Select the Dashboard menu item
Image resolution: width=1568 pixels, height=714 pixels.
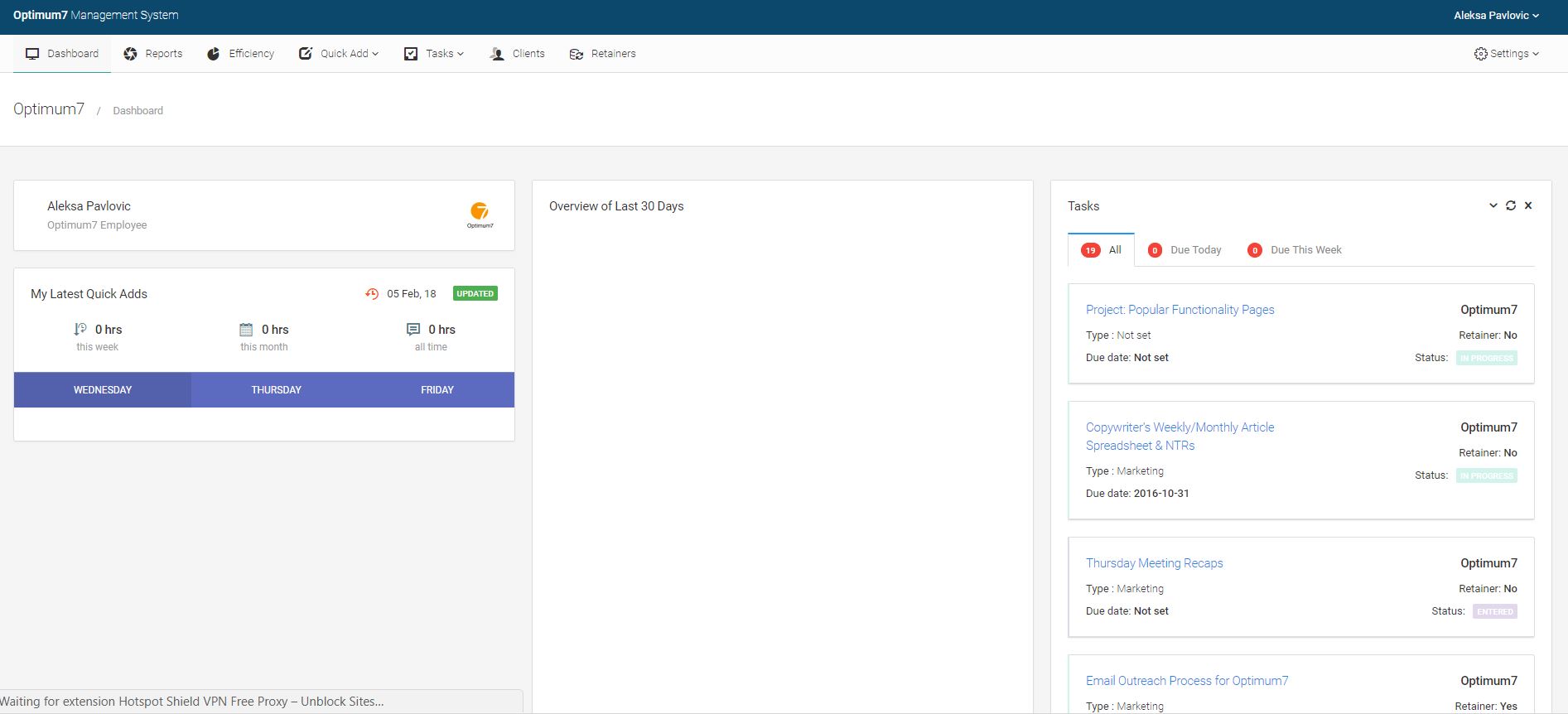[x=62, y=54]
